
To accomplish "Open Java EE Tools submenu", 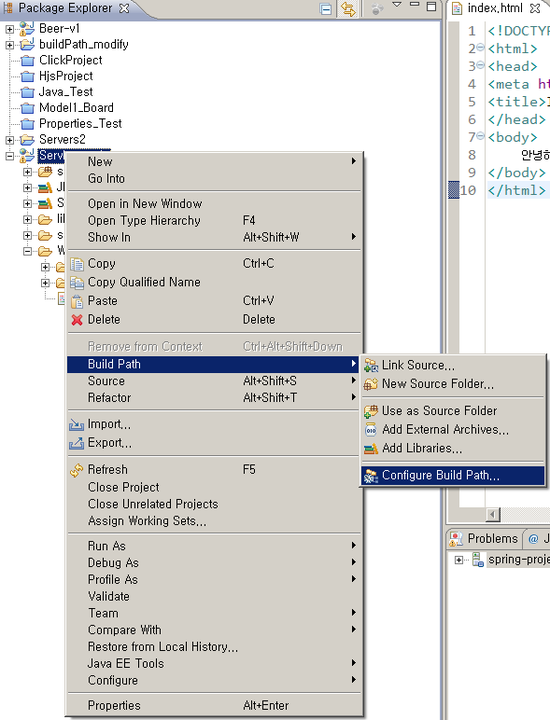I will pyautogui.click(x=213, y=664).
